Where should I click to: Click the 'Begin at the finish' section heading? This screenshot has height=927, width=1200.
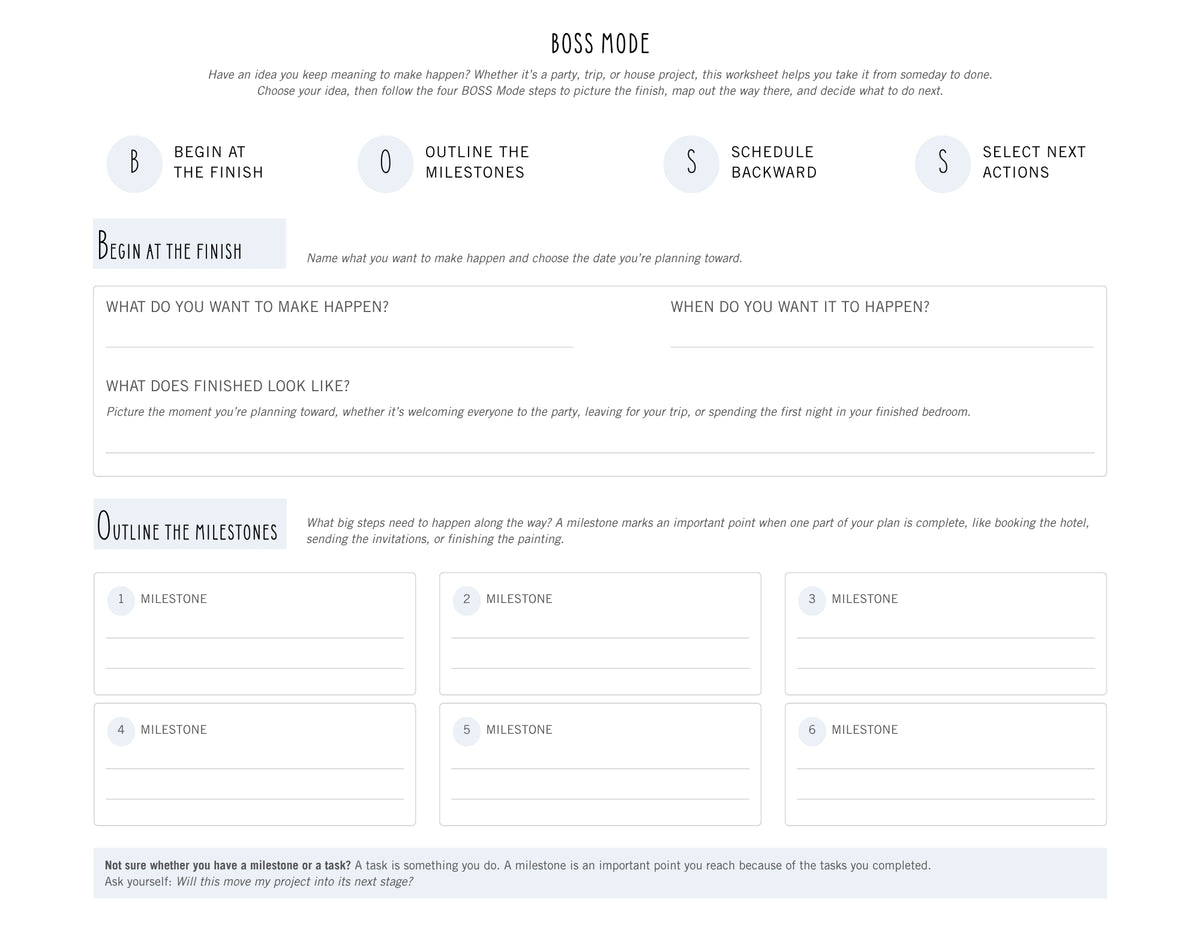tap(170, 246)
